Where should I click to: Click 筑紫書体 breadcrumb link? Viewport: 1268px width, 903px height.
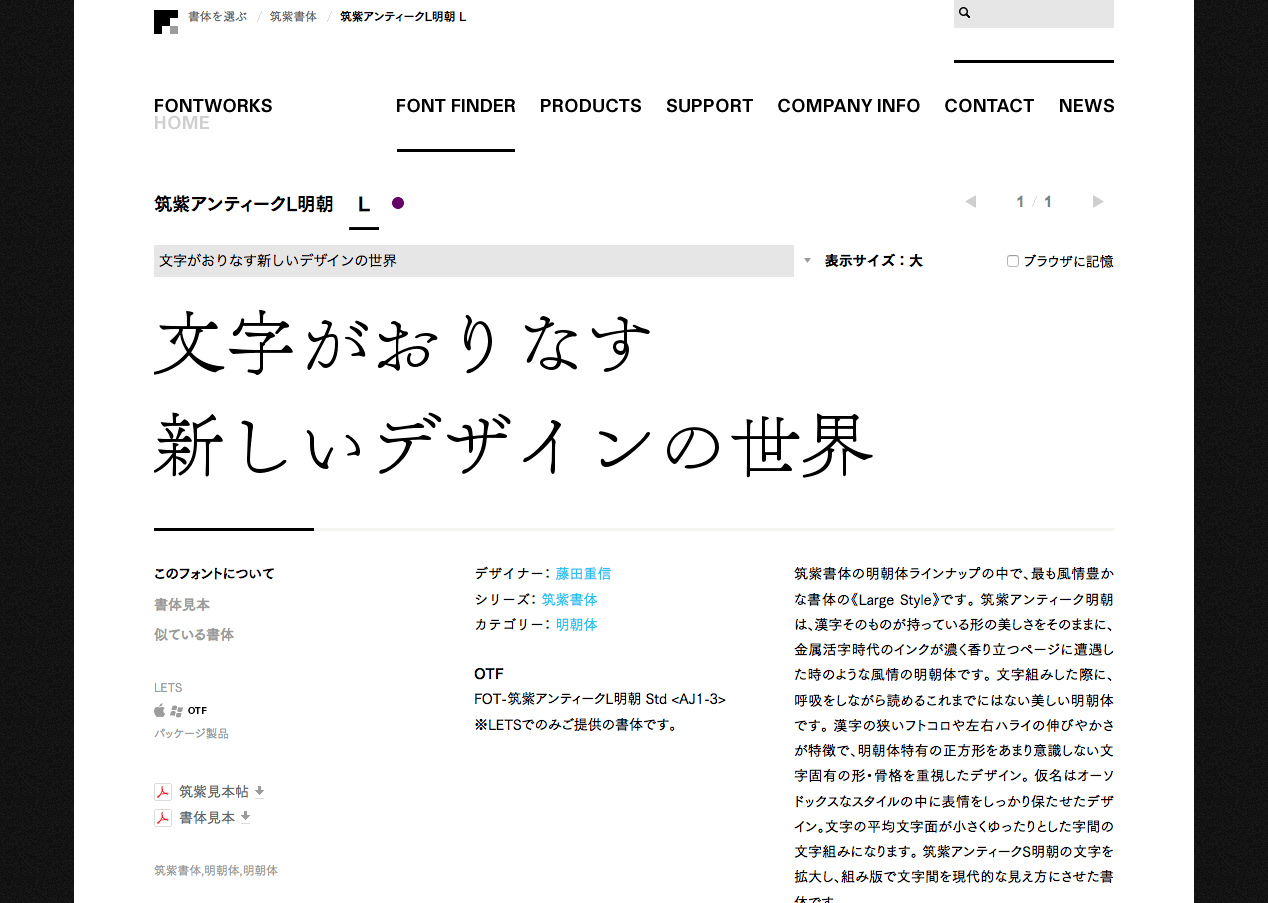[293, 16]
